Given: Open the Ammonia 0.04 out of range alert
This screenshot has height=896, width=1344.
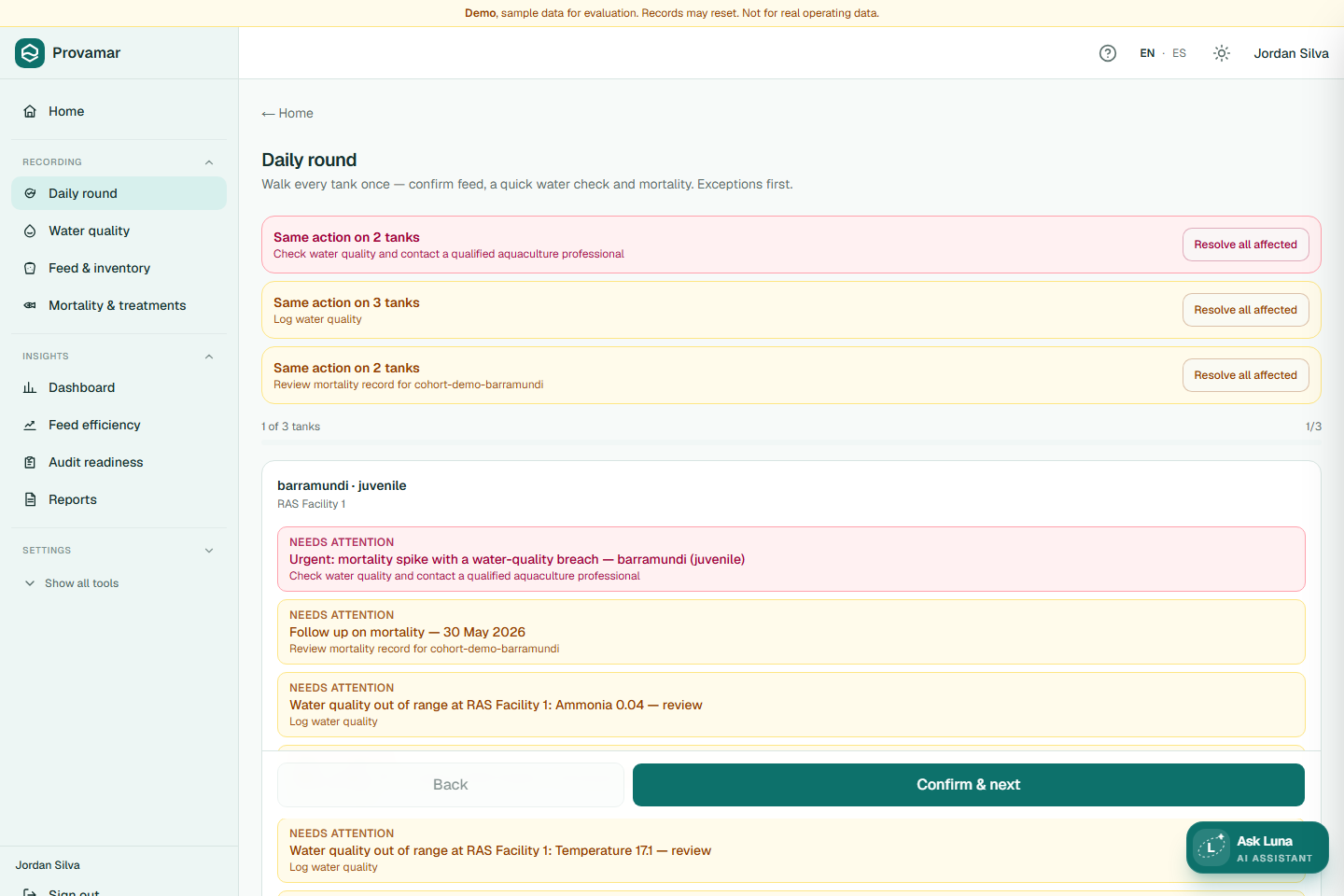Looking at the screenshot, I should tap(791, 705).
